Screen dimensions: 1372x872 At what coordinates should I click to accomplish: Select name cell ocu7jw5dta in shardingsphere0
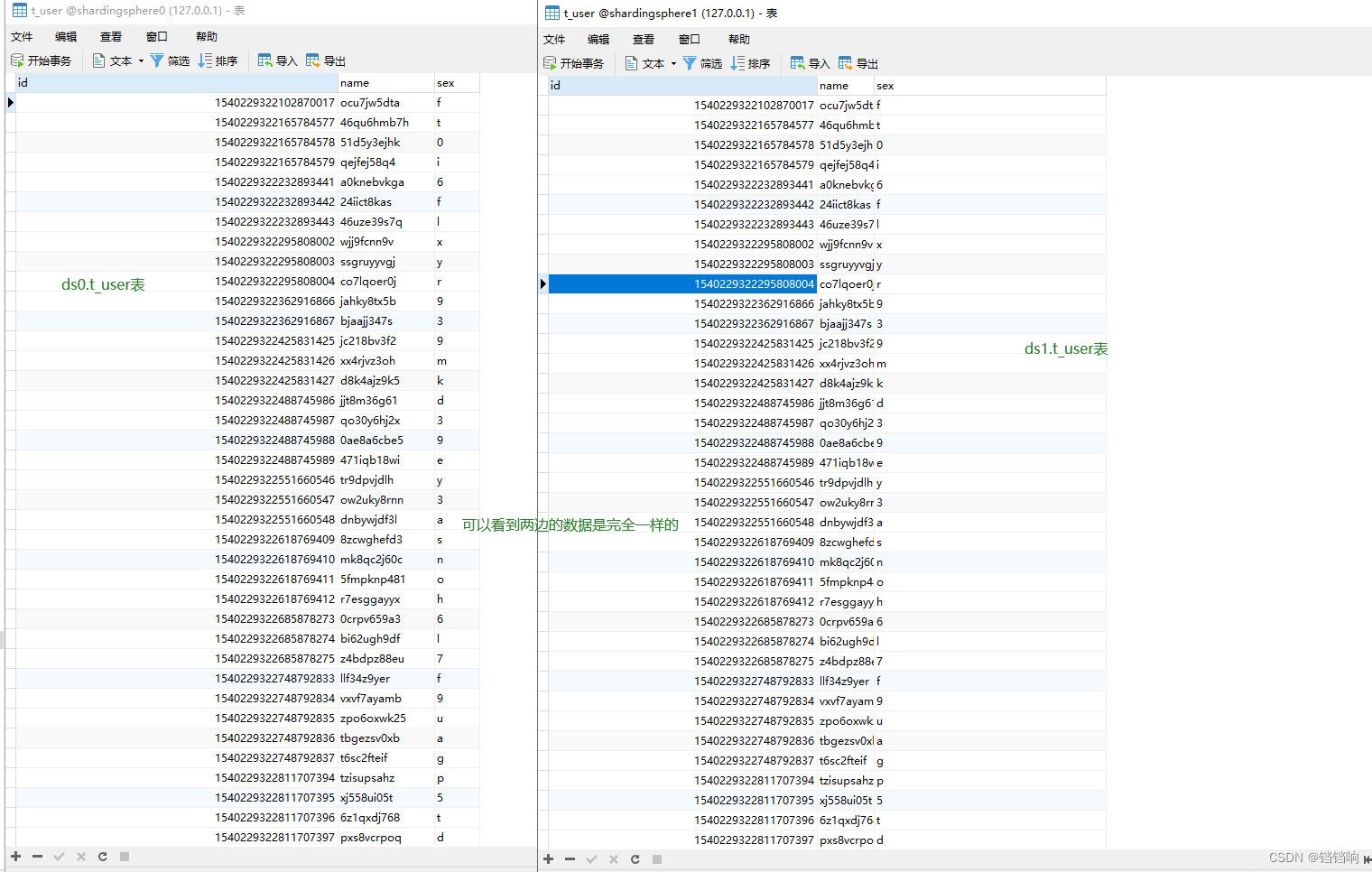[386, 103]
